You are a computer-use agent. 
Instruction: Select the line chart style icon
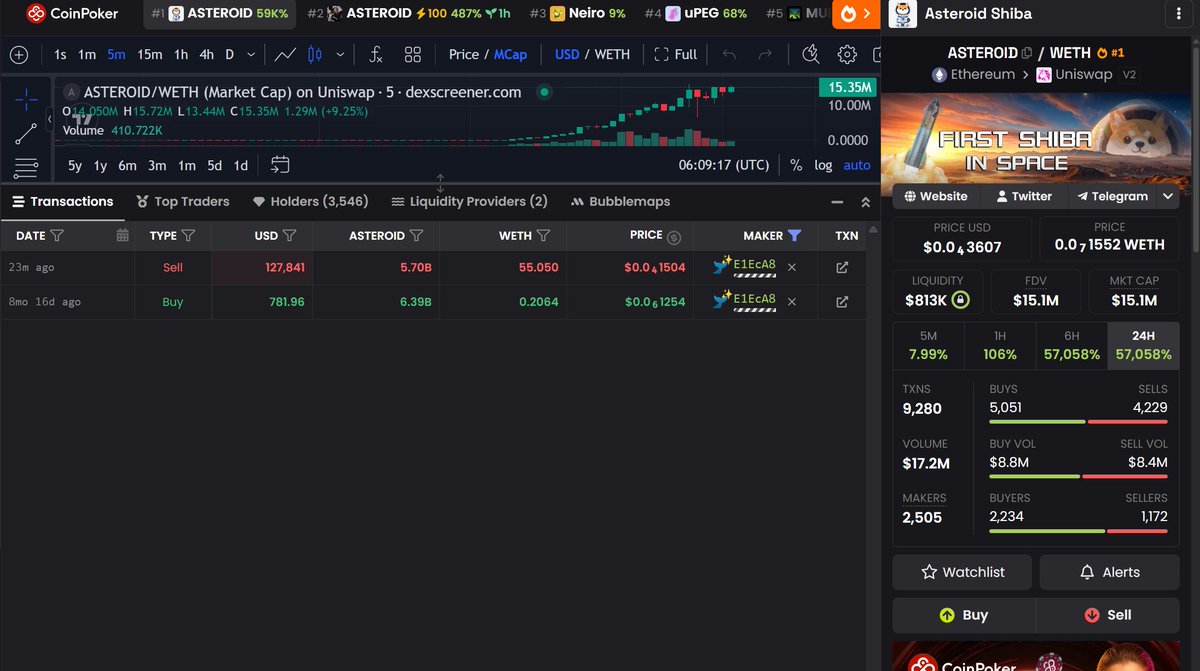285,54
